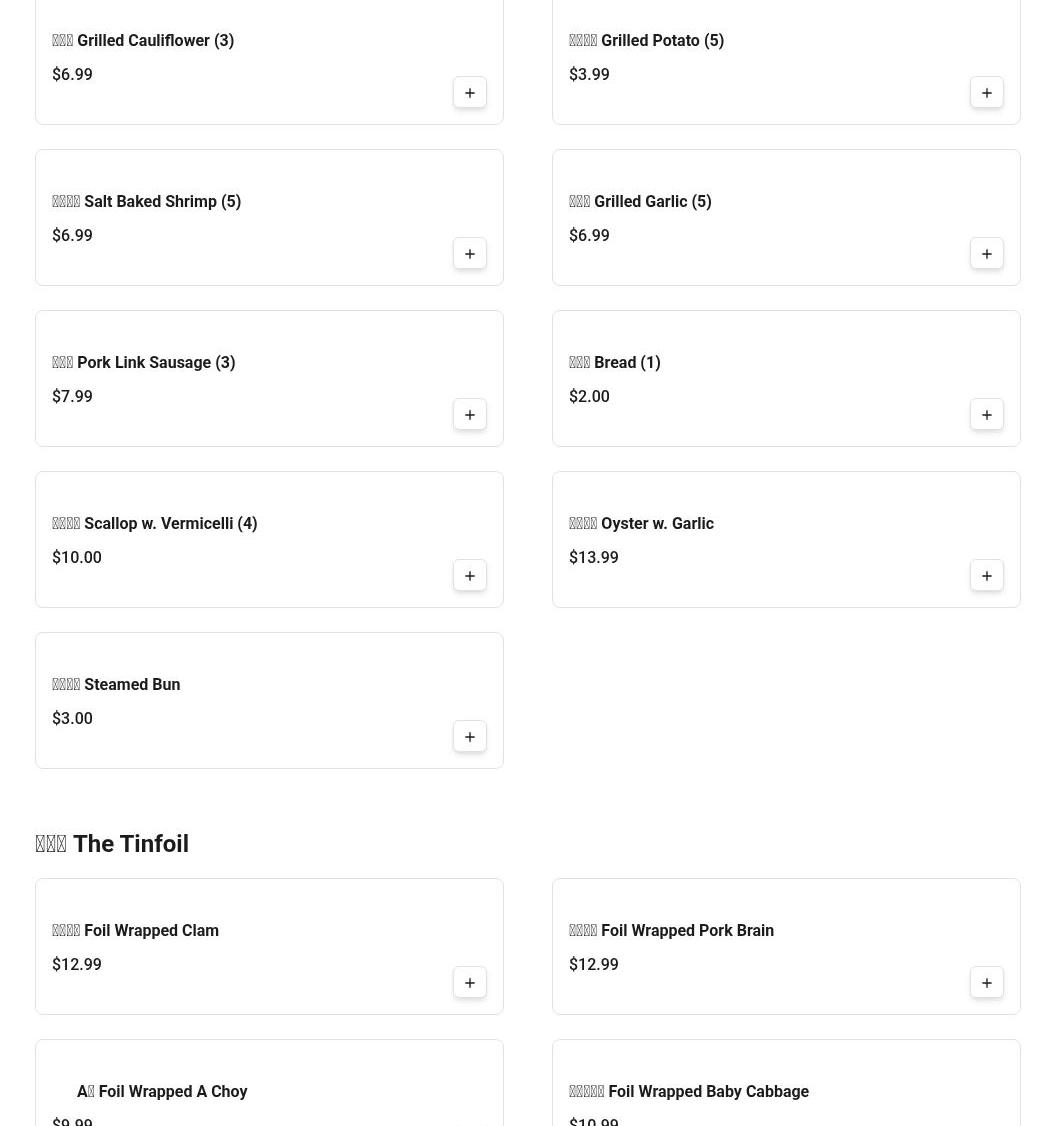Add Scallop w. Vermicelli to order
1050x1126 pixels.
pyautogui.click(x=469, y=576)
